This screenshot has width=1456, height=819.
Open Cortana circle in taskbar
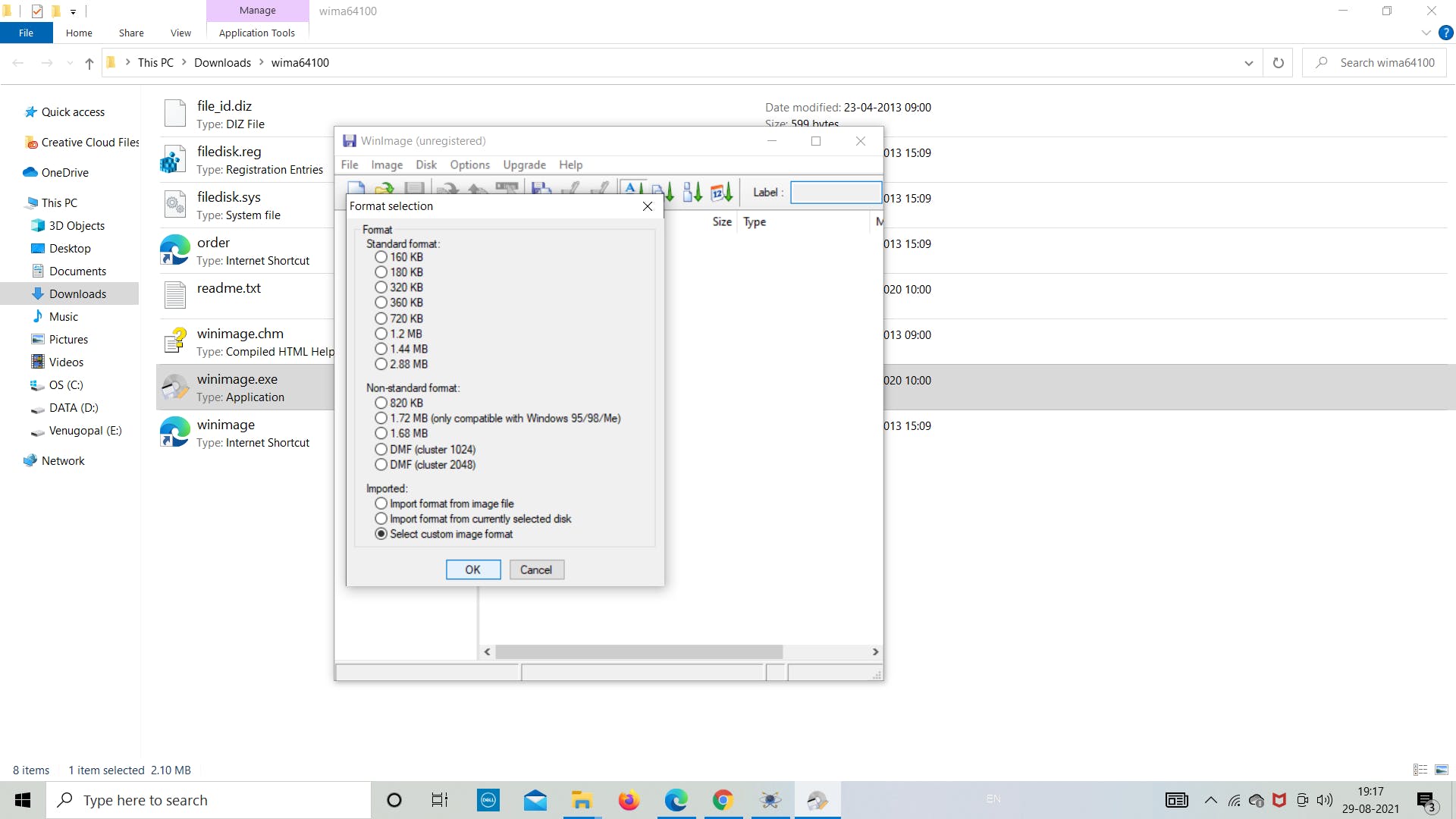pos(394,800)
